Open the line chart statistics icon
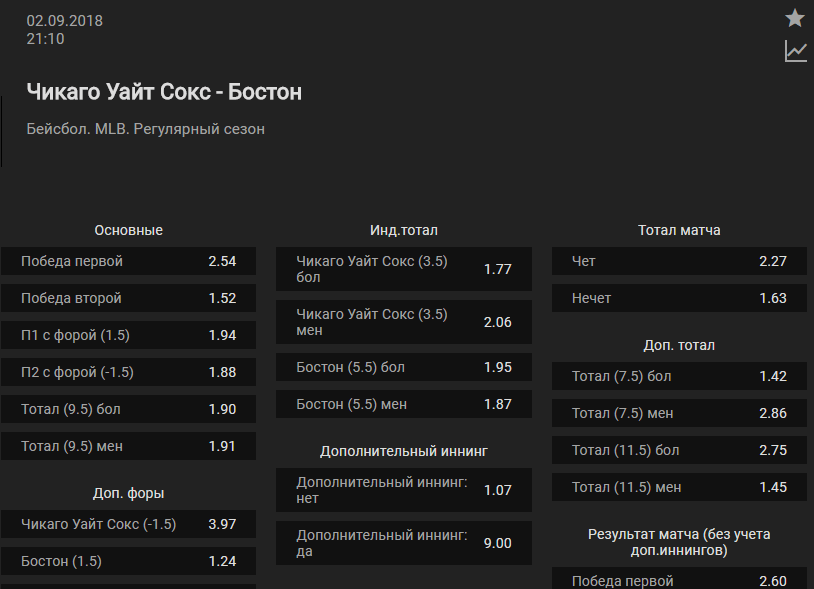This screenshot has height=589, width=814. click(795, 51)
